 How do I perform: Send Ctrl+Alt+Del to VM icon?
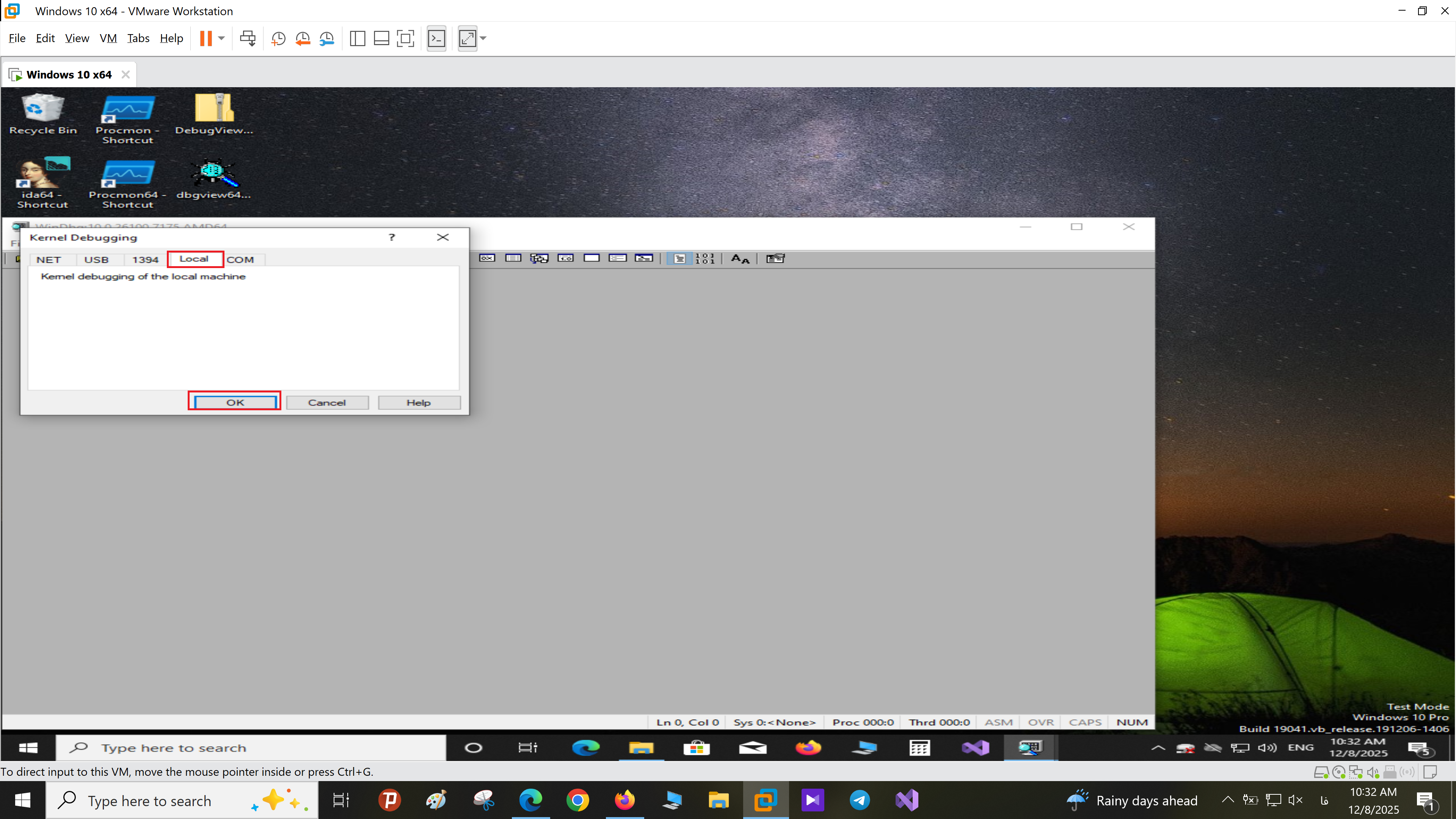click(248, 38)
